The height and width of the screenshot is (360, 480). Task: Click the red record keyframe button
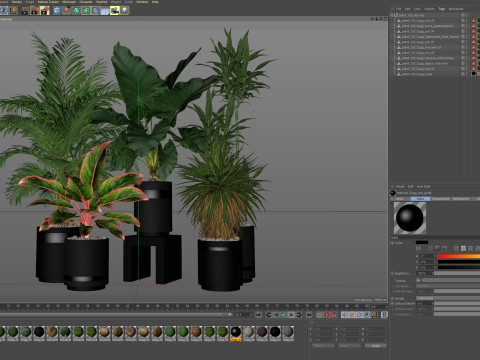pyautogui.click(x=326, y=315)
